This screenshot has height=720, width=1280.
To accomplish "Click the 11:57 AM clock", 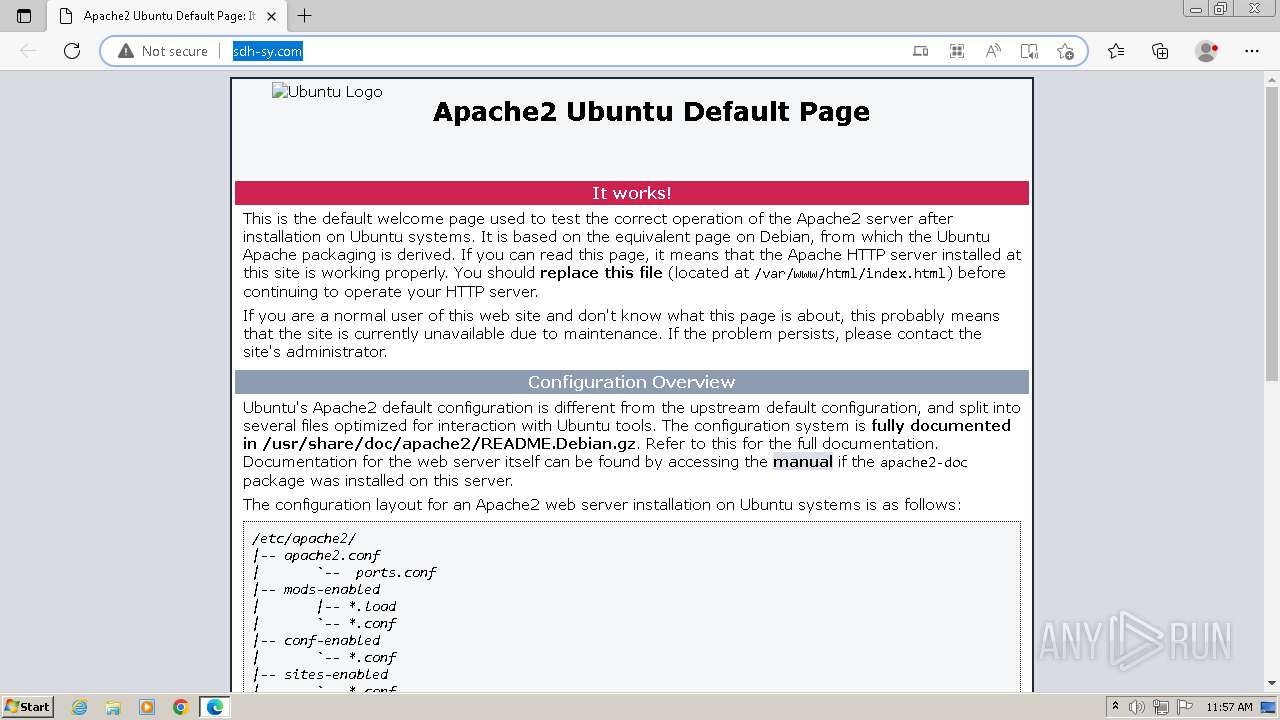I will [x=1229, y=707].
